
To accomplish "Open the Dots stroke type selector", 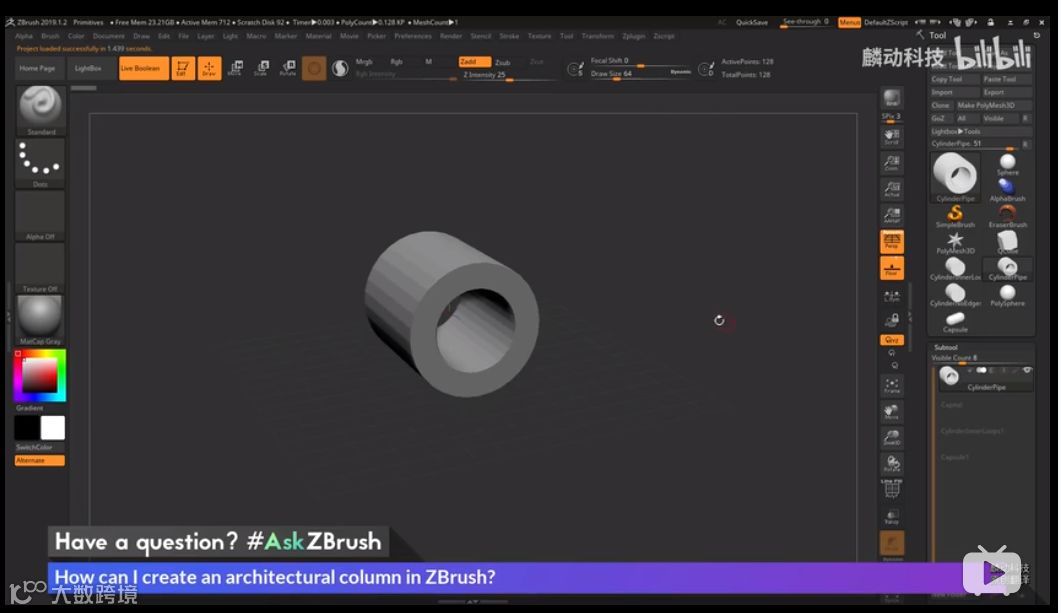I will tap(41, 163).
